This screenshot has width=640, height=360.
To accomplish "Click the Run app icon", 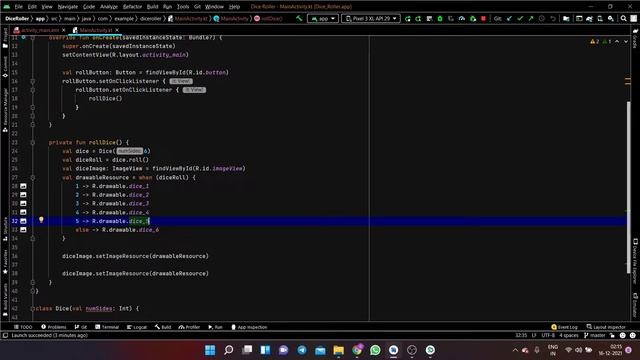I will (x=407, y=18).
